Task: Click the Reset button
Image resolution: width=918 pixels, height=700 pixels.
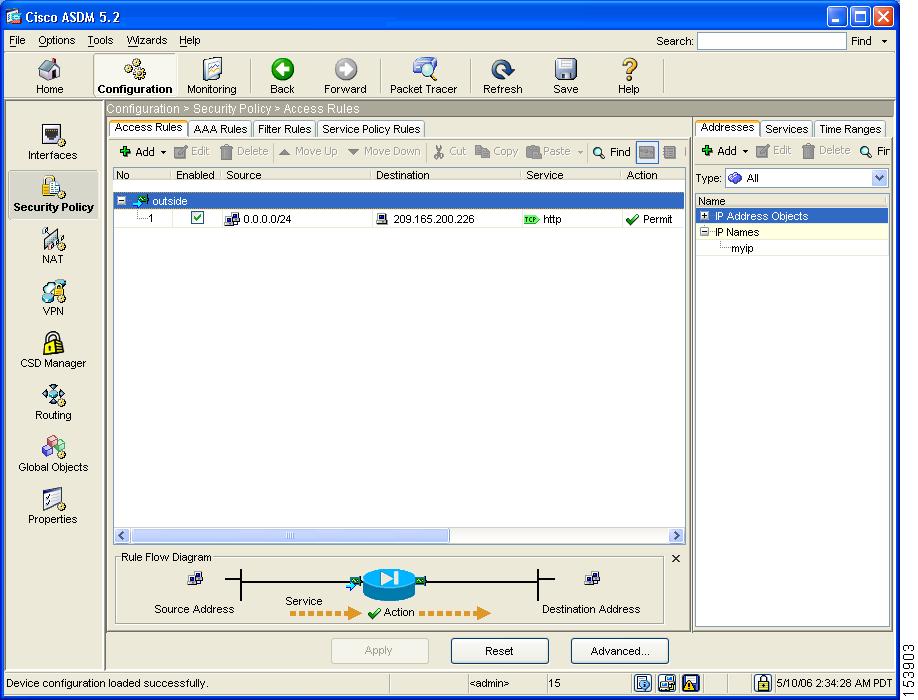Action: pyautogui.click(x=499, y=650)
